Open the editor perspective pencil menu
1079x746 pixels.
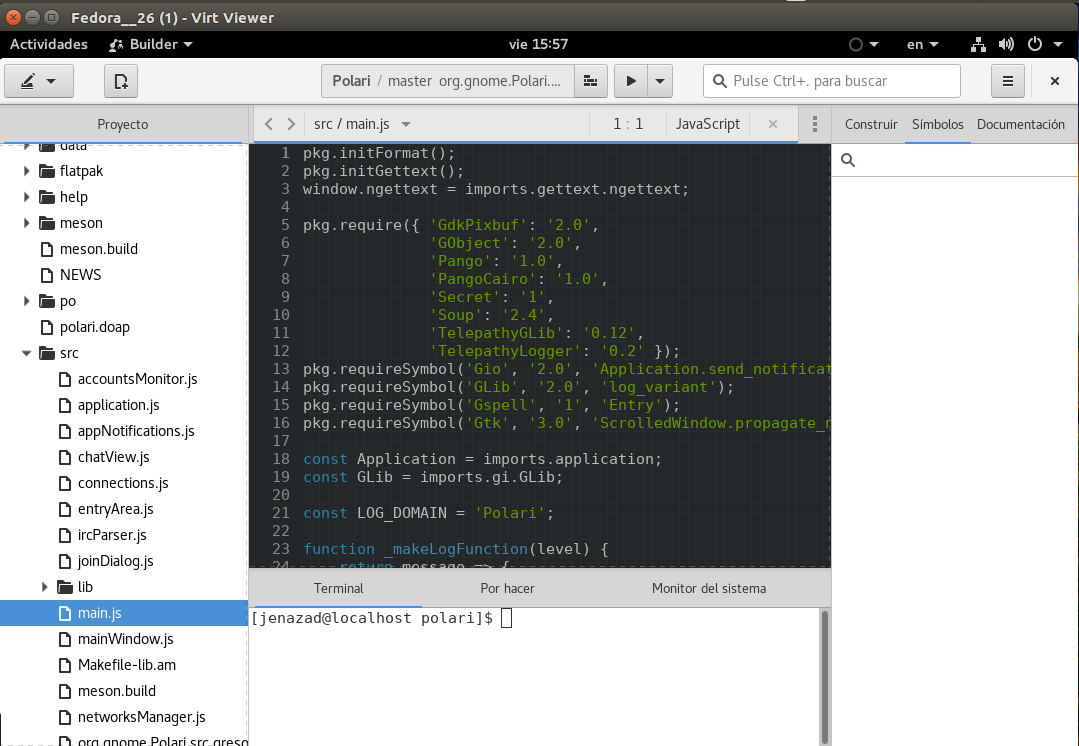[39, 81]
